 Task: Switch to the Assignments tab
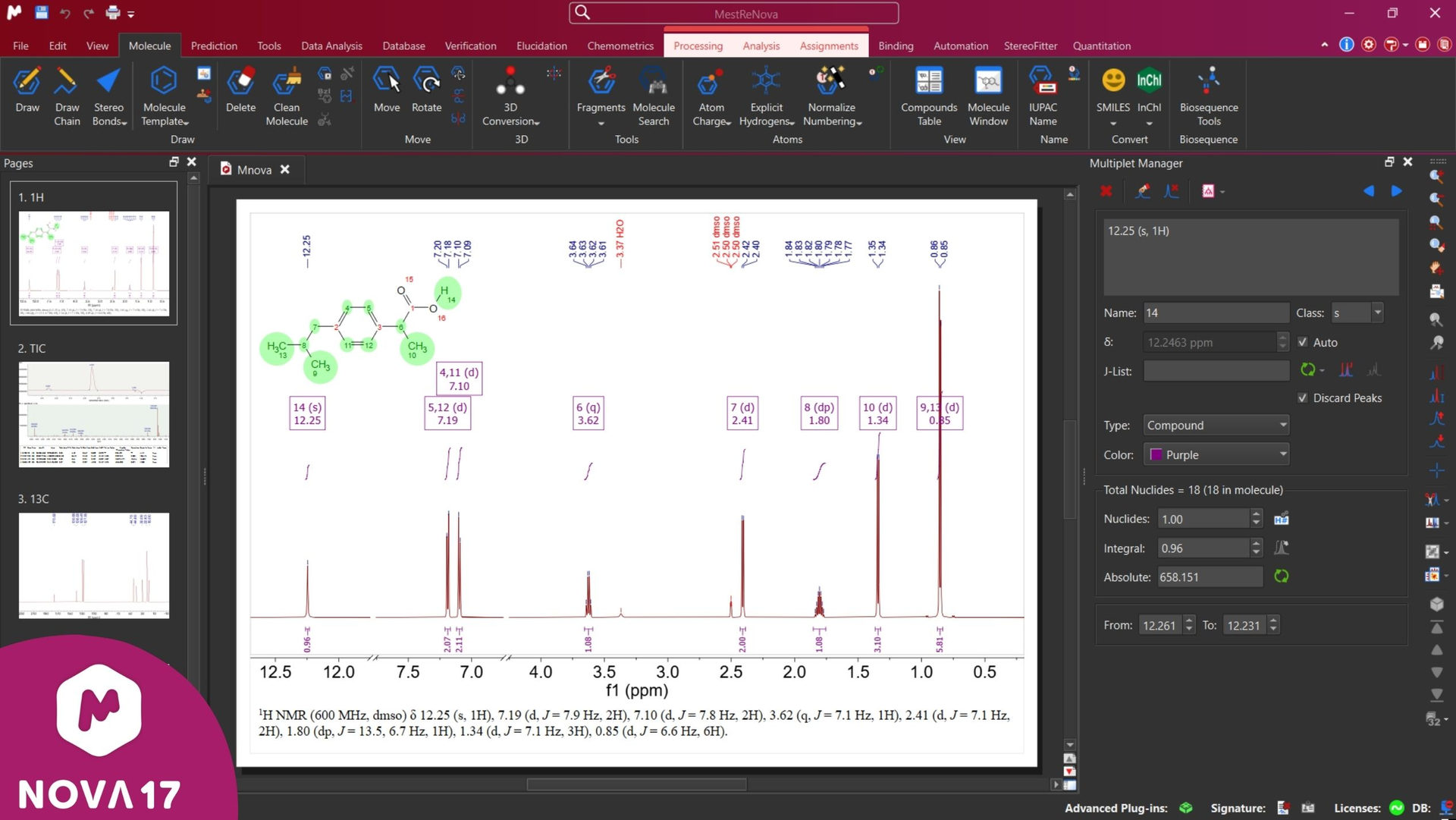click(x=828, y=46)
